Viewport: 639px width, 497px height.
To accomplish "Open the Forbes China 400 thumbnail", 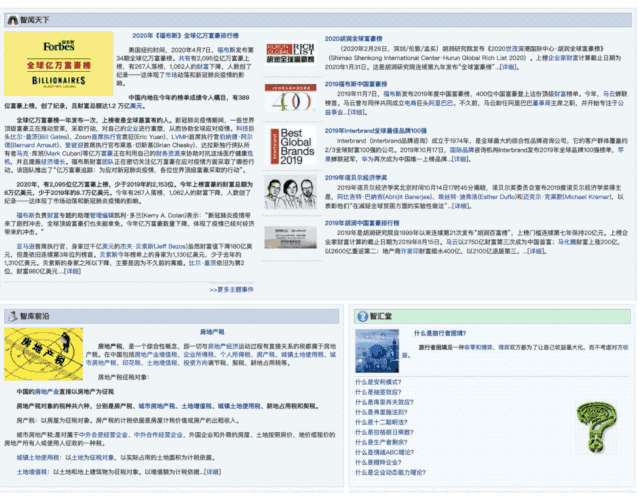I will 290,98.
